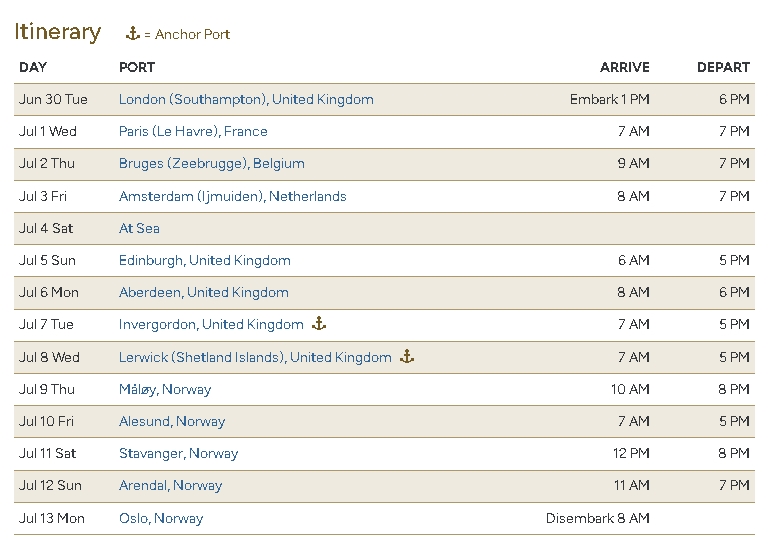778x552 pixels.
Task: Select Alesund, Norway port link
Action: click(x=172, y=421)
